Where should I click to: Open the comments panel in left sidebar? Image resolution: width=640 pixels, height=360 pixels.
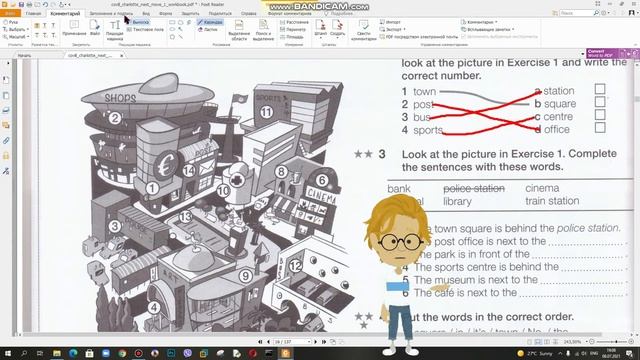pos(6,125)
